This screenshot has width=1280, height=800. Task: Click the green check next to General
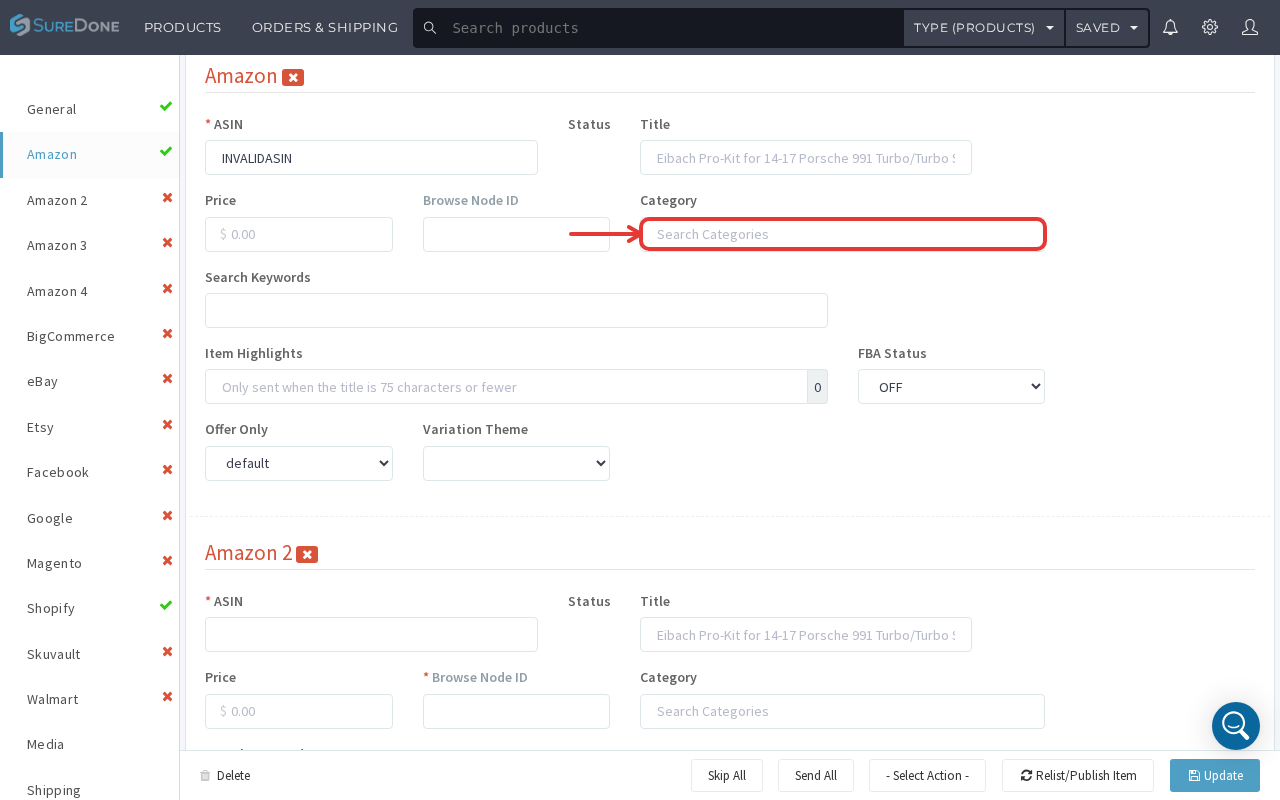(x=166, y=107)
